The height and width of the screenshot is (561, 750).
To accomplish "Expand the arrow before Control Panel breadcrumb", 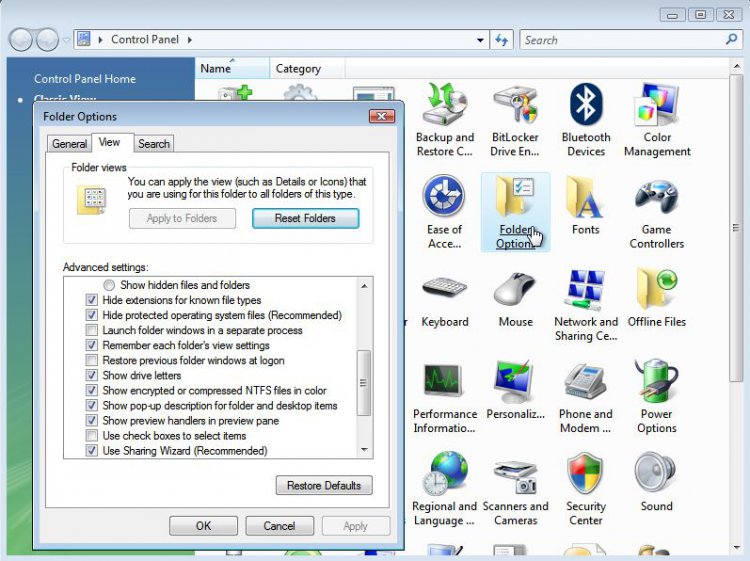I will tap(100, 40).
